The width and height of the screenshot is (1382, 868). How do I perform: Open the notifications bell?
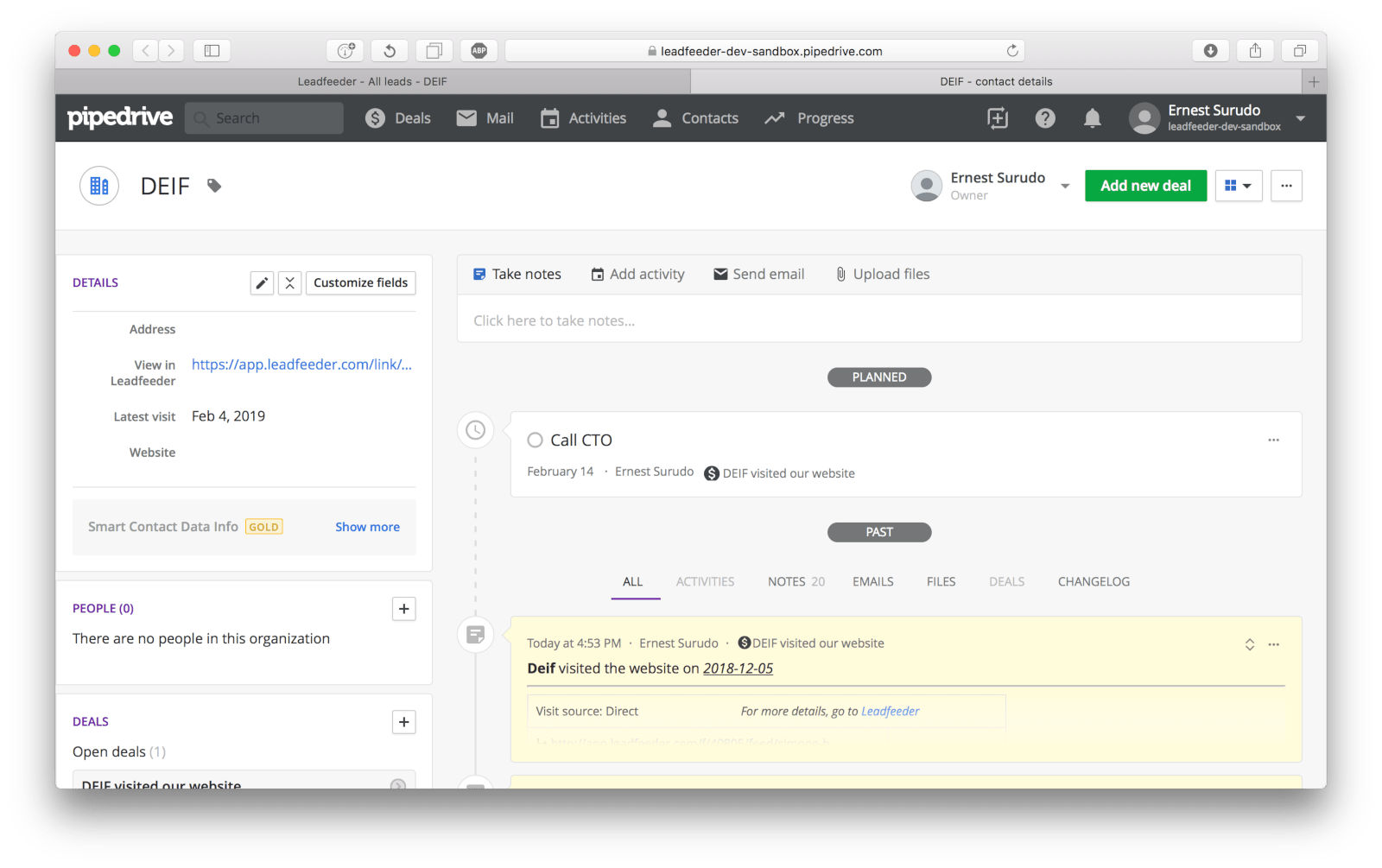pyautogui.click(x=1092, y=117)
